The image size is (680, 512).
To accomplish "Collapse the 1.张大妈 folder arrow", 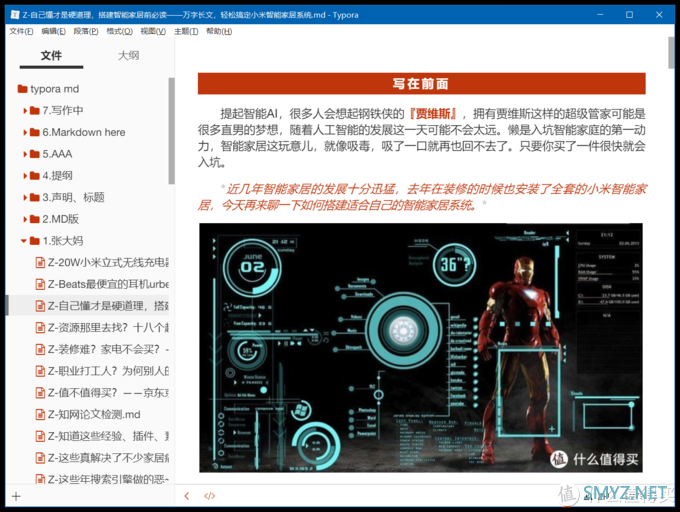I will (x=24, y=241).
